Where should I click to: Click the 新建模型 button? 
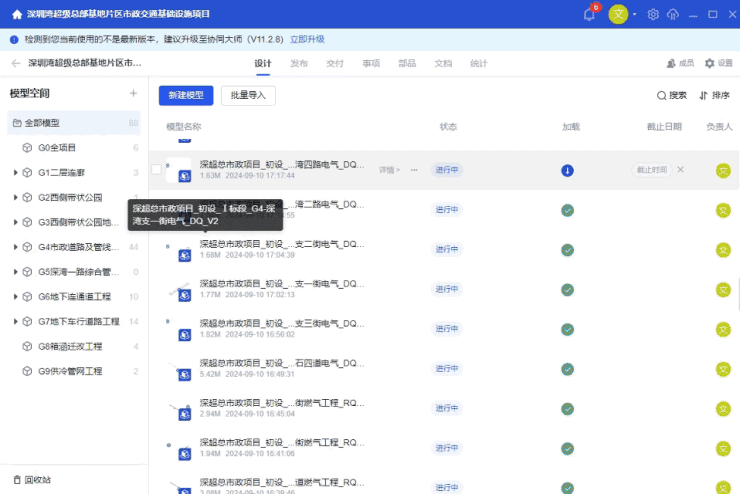185,95
